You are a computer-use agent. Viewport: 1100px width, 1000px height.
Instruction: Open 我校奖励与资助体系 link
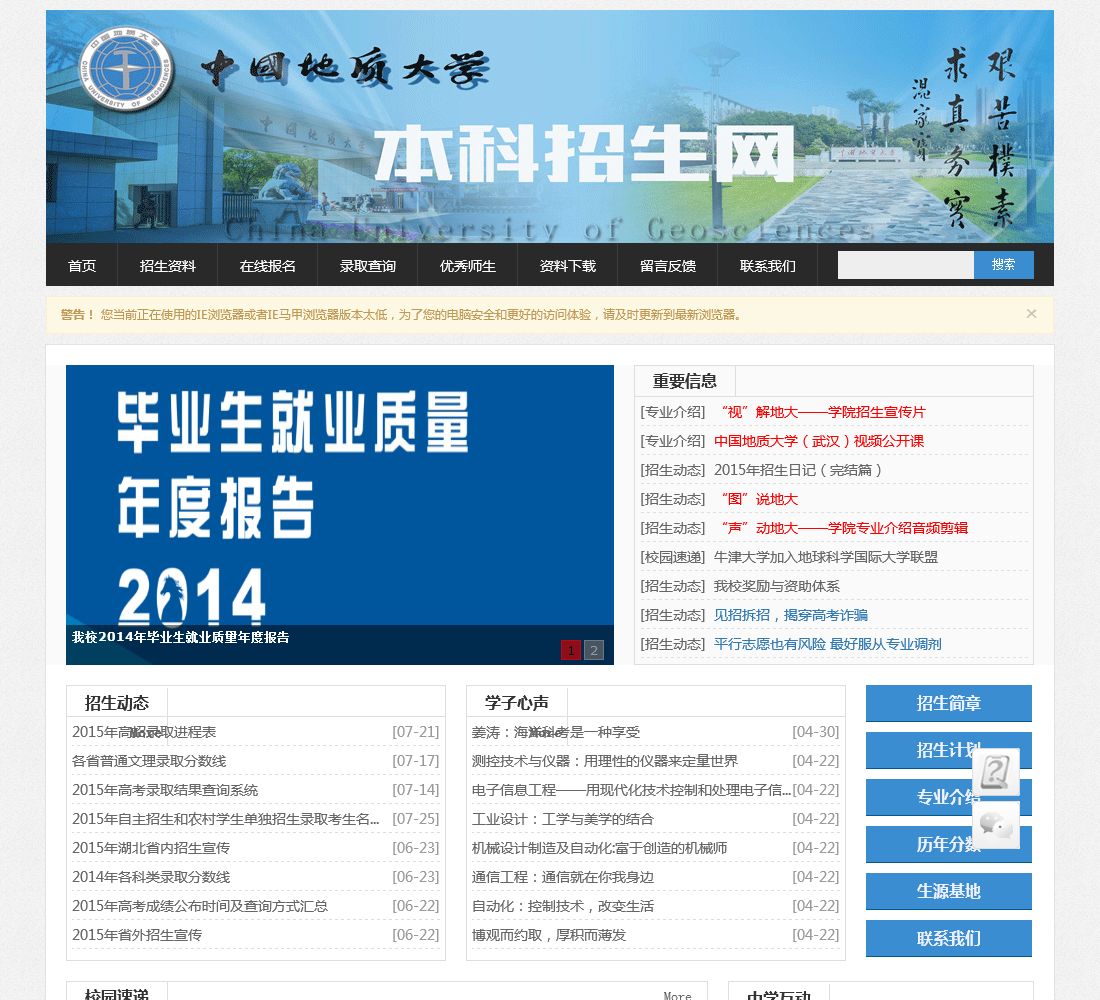coord(777,586)
